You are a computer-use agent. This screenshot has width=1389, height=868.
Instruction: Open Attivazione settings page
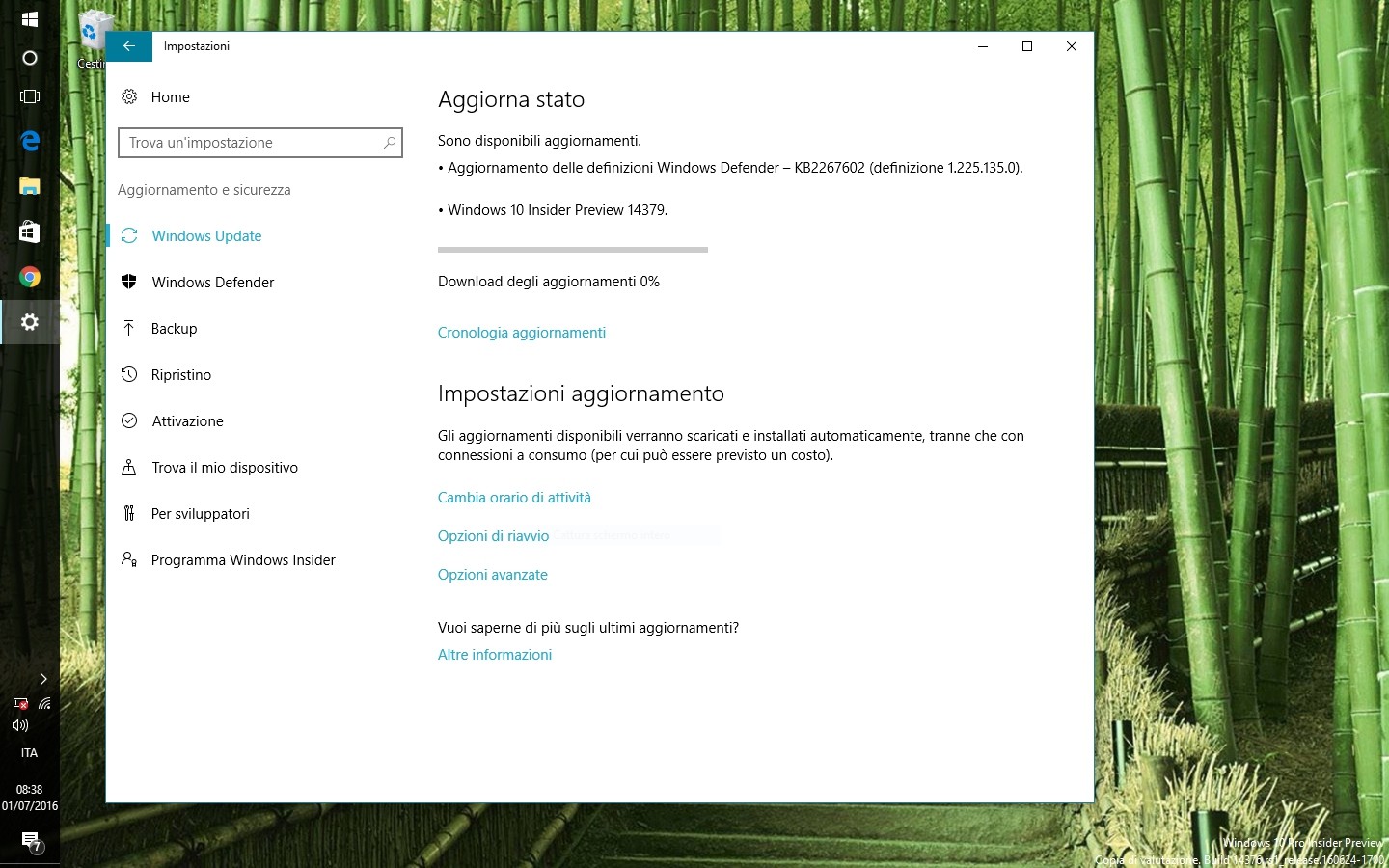pos(187,420)
